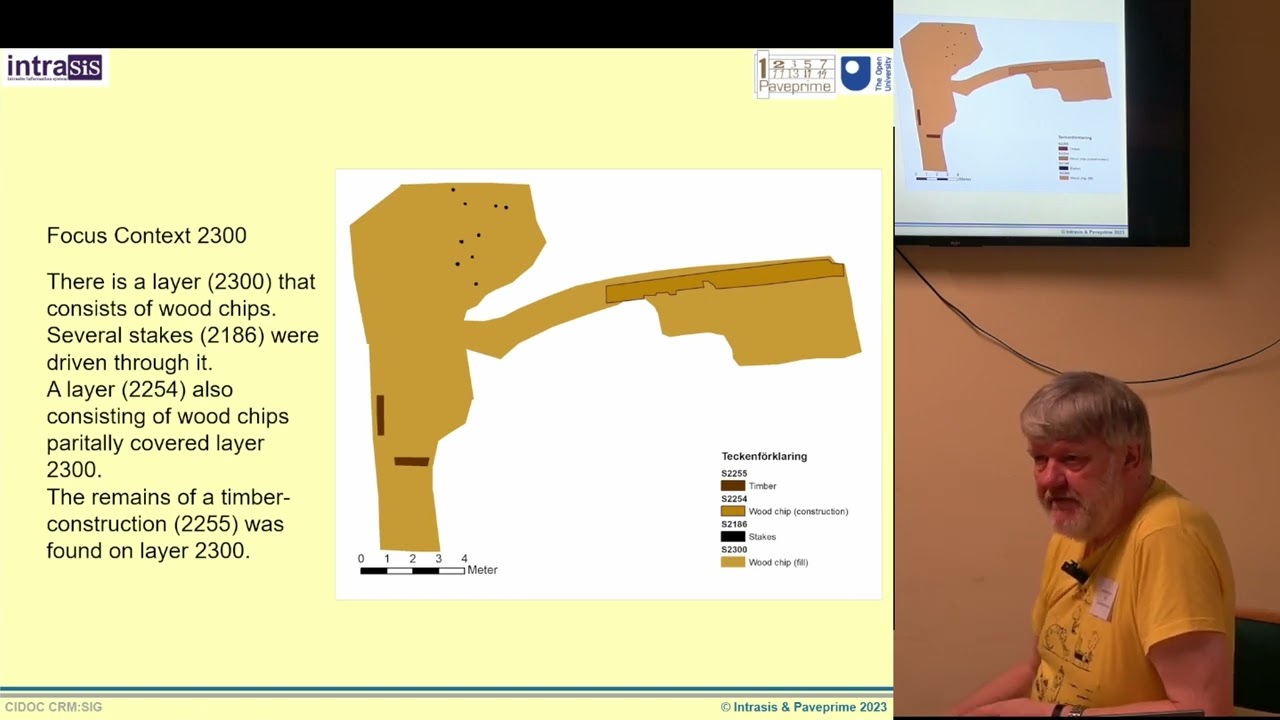Click the Open University logo

[x=866, y=74]
